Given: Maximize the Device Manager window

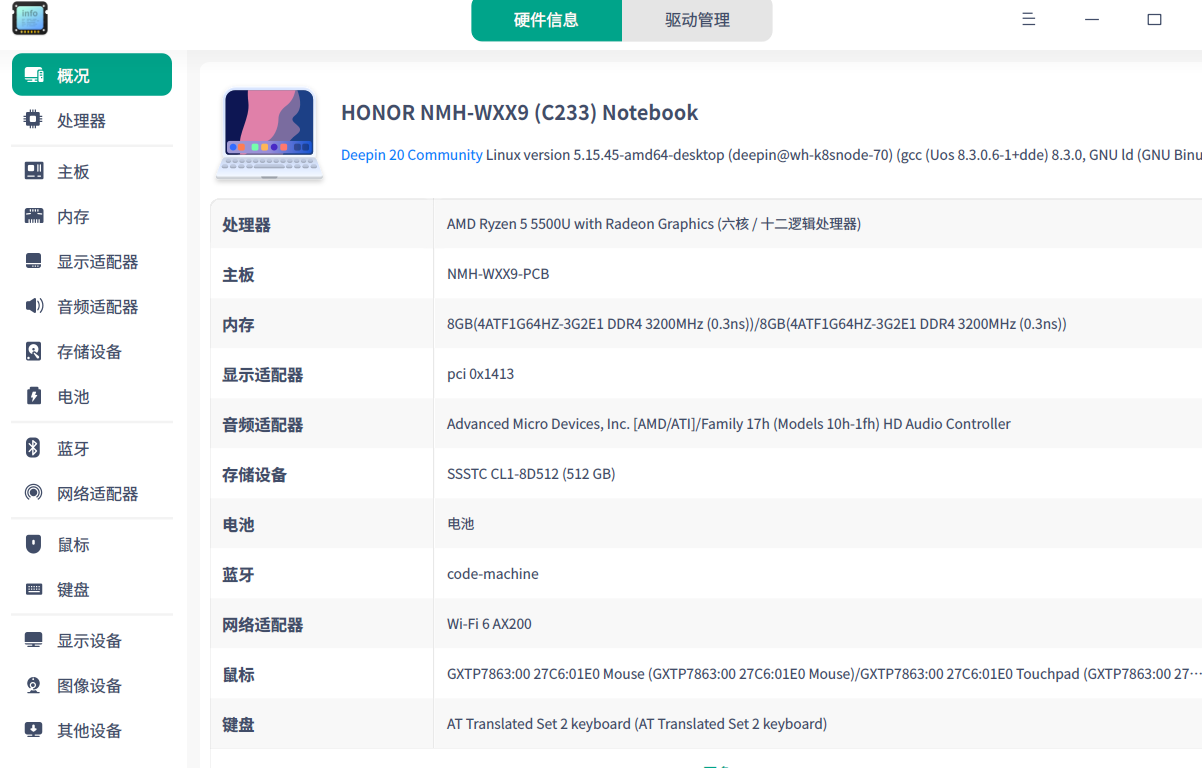Looking at the screenshot, I should [1154, 19].
